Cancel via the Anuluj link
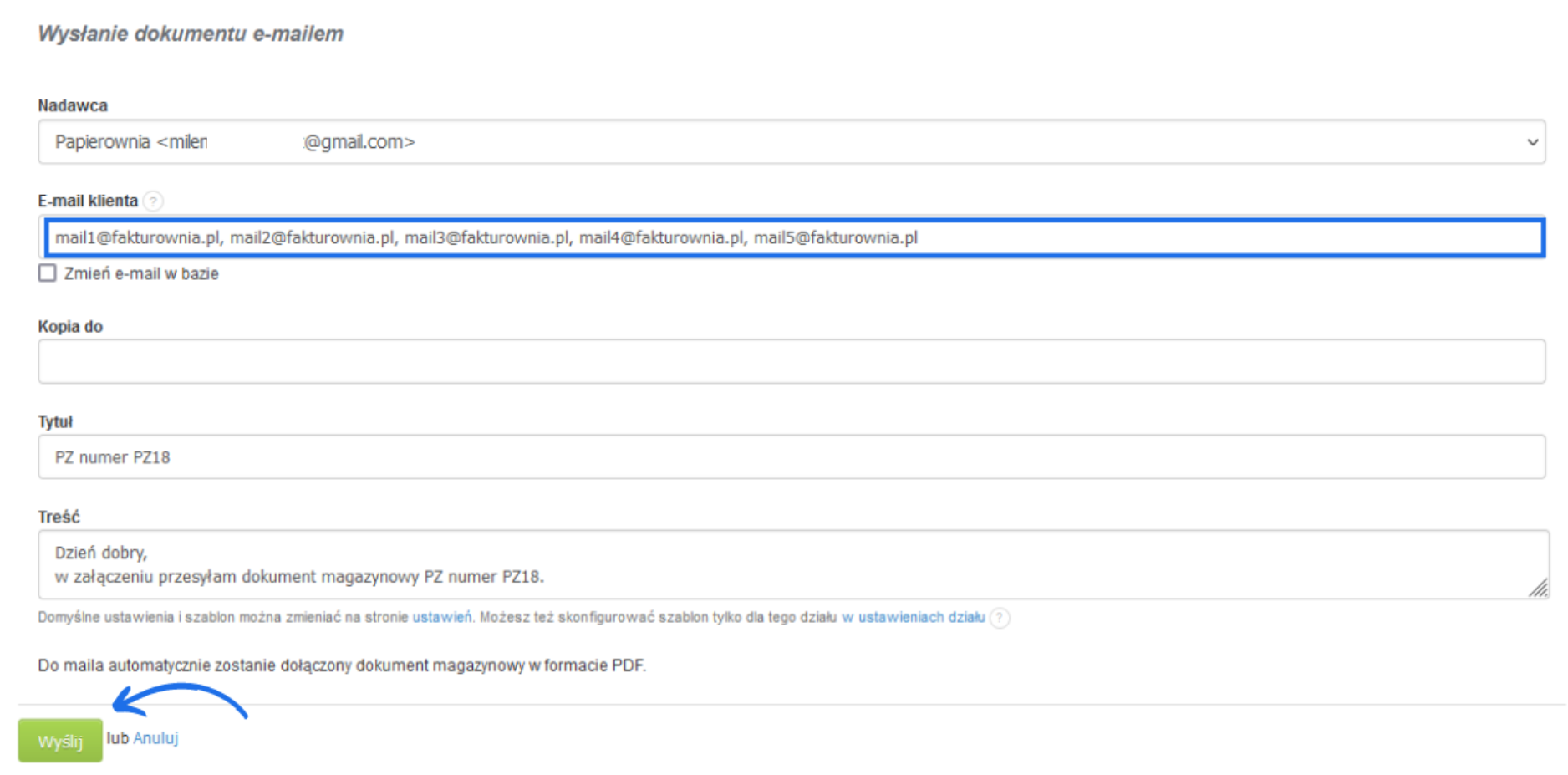This screenshot has height=775, width=1568. 155,738
